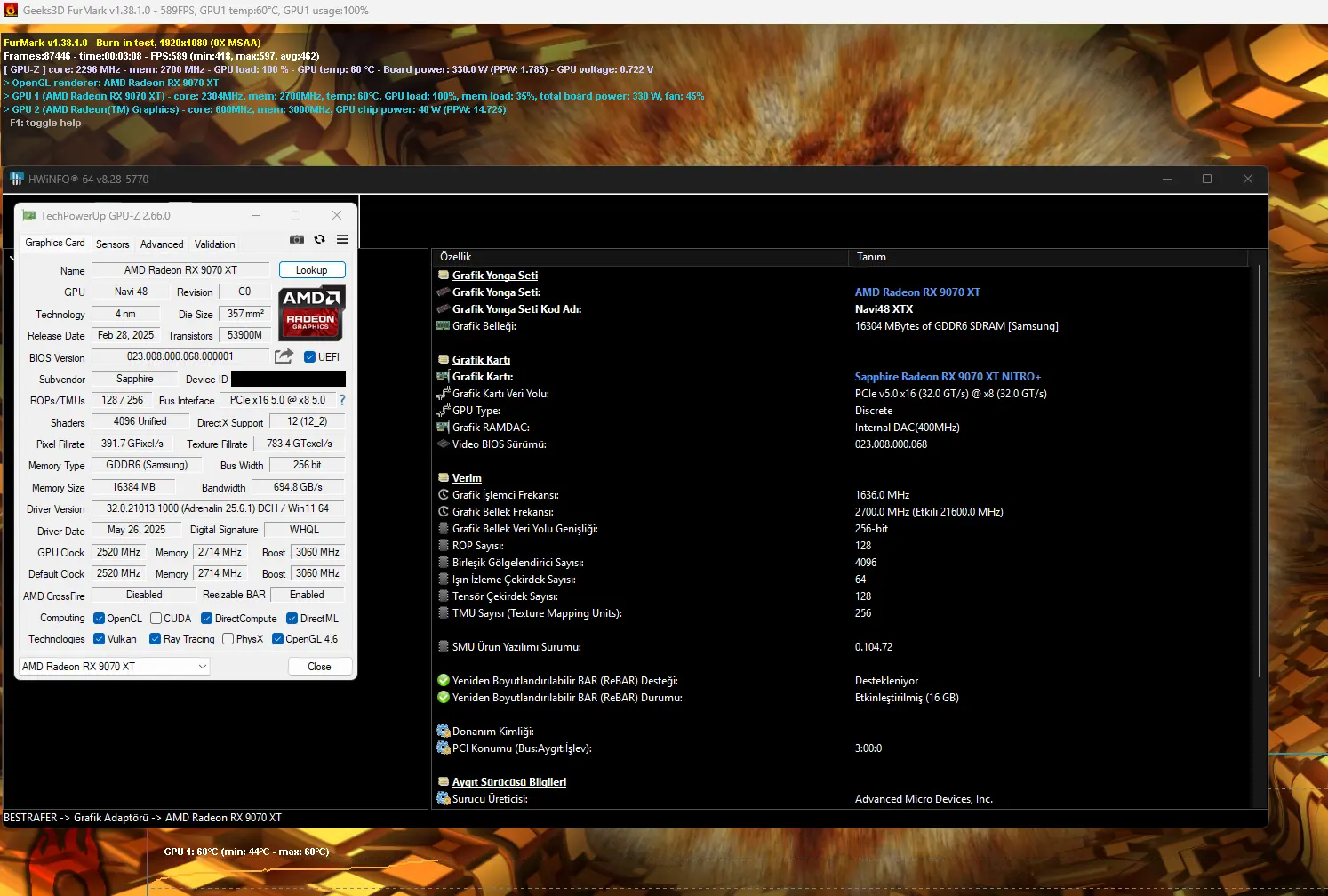Click the GPU-Z Close button
This screenshot has width=1328, height=896.
(320, 666)
